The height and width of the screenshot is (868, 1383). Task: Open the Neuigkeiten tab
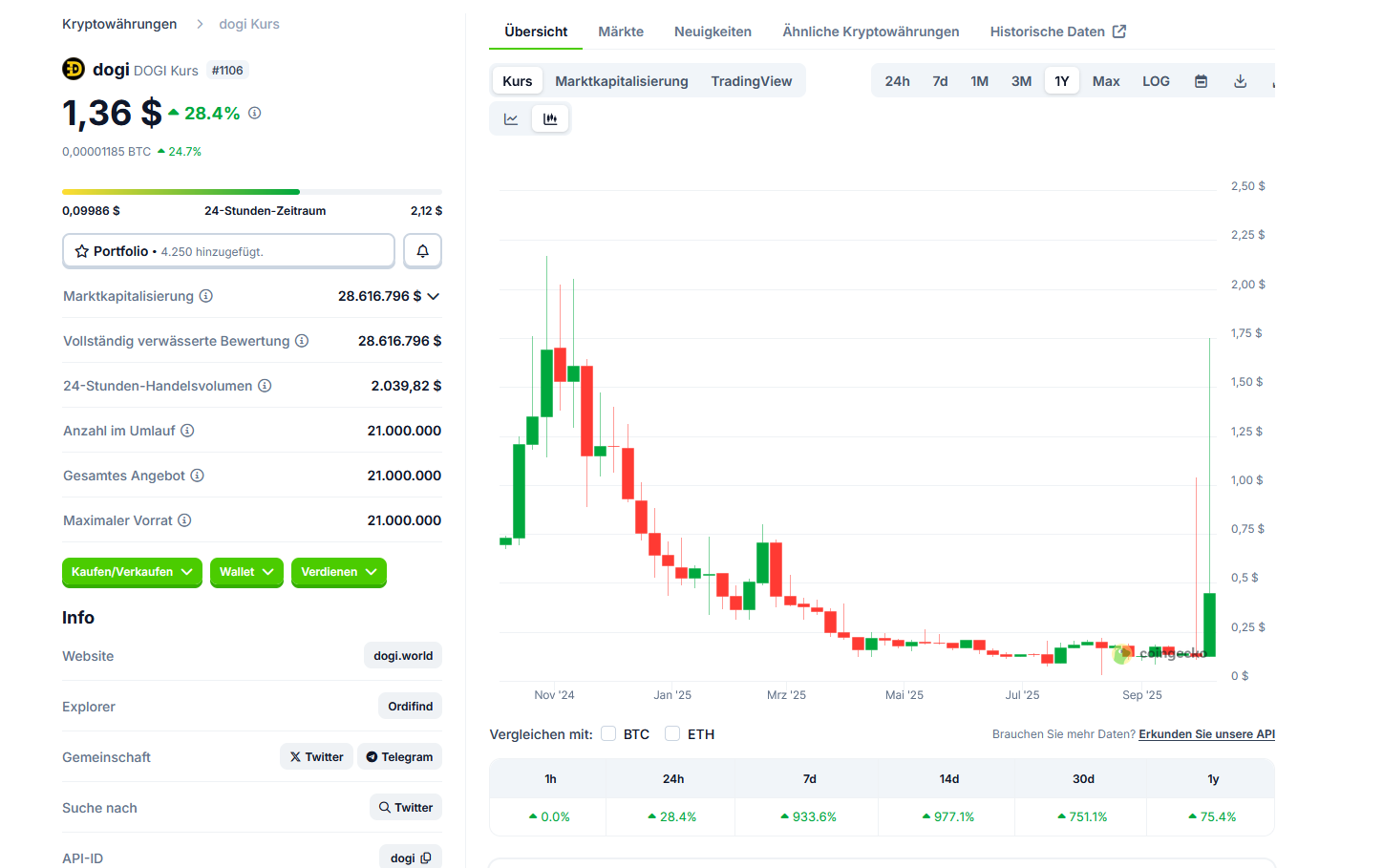coord(713,32)
